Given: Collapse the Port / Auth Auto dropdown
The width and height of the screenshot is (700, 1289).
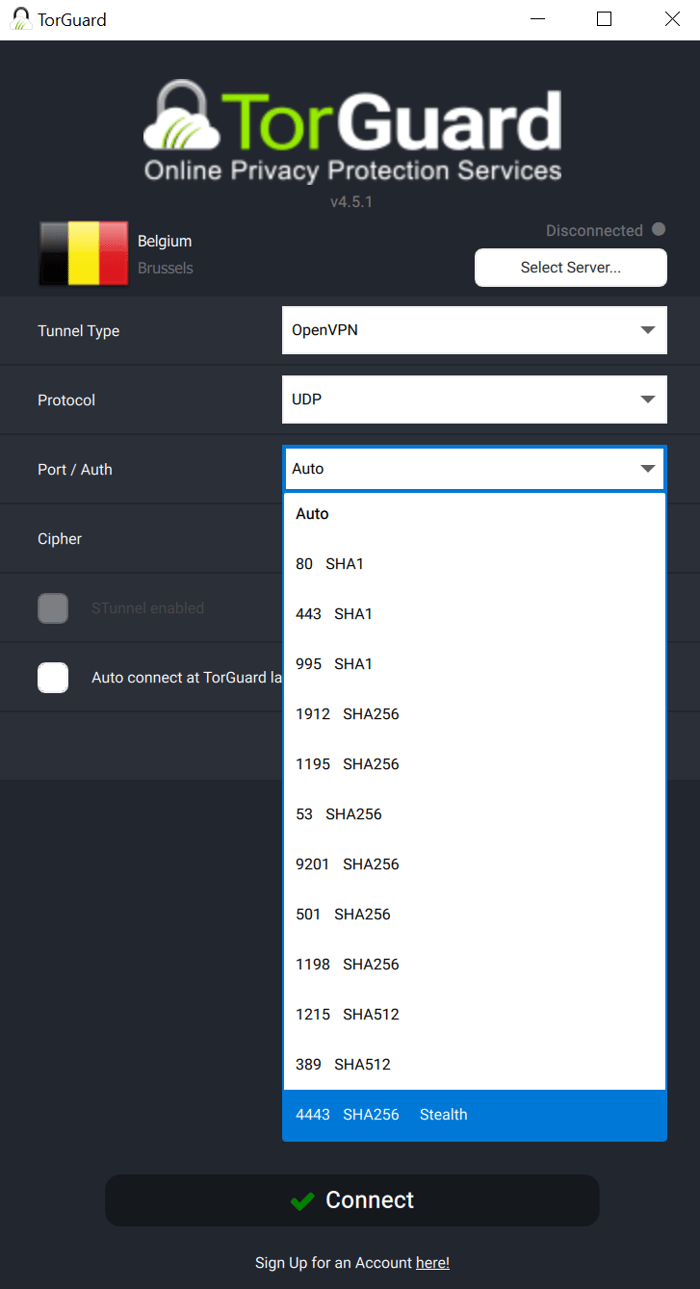Looking at the screenshot, I should [x=474, y=468].
